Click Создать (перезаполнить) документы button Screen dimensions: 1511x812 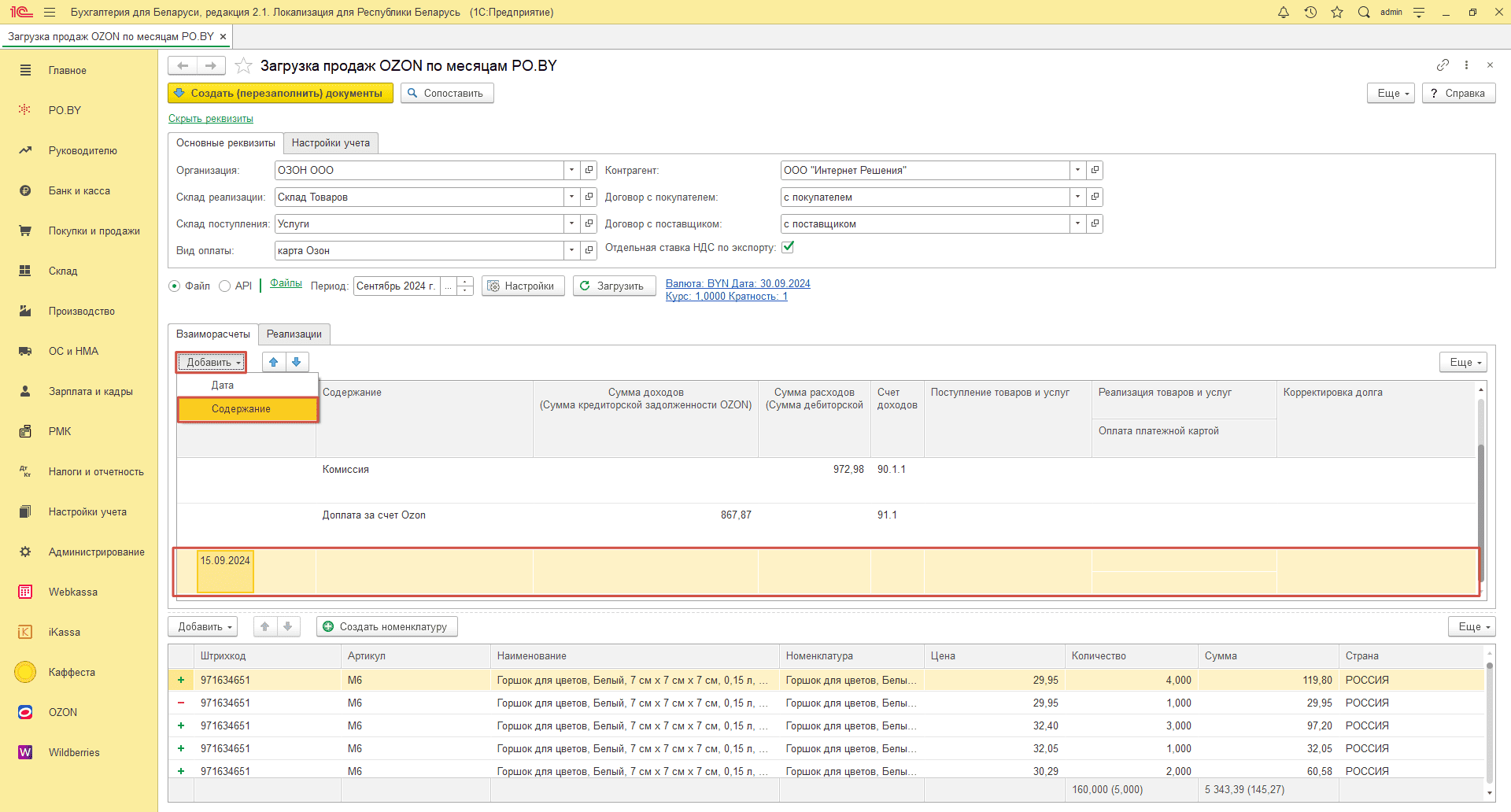tap(280, 93)
